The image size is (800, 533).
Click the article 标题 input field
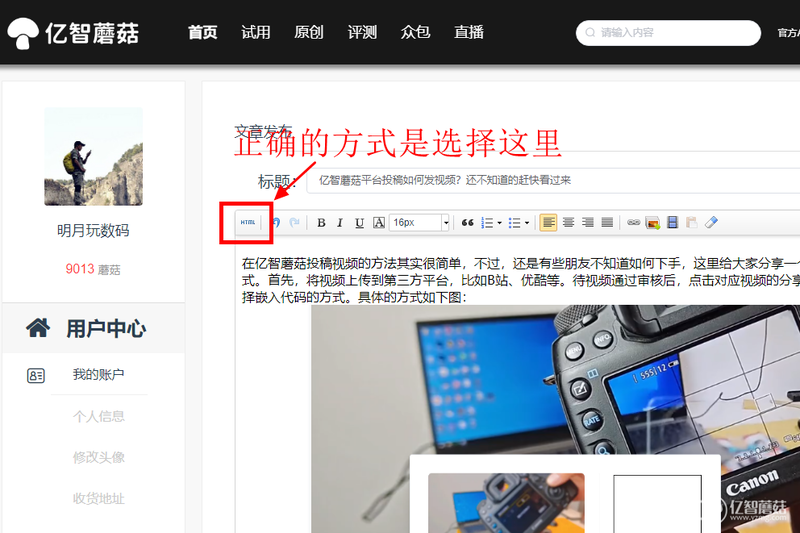point(553,180)
